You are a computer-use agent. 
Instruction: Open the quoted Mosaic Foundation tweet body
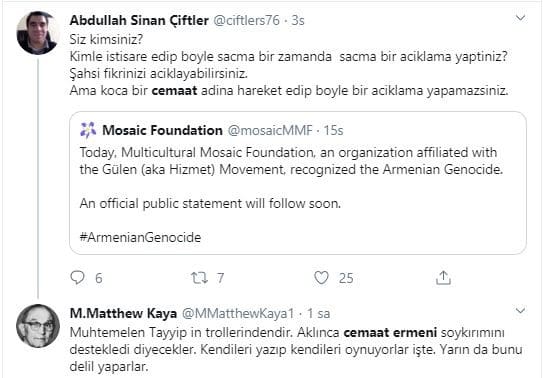tap(298, 183)
